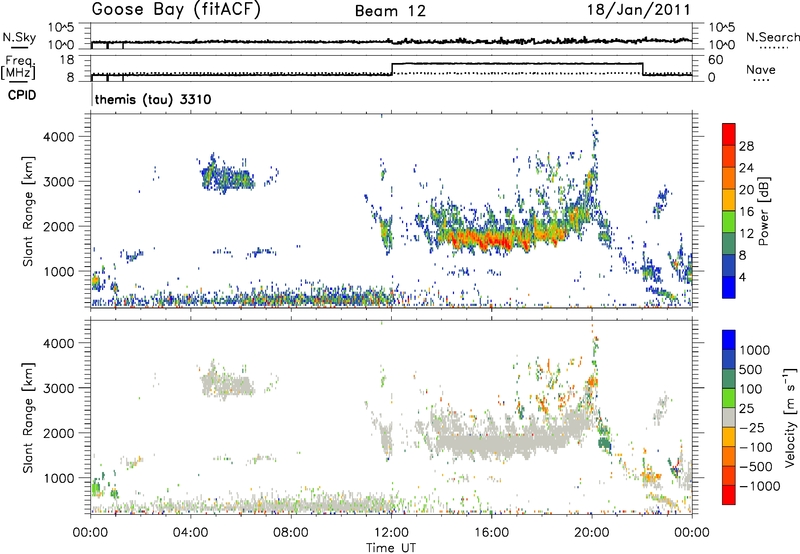This screenshot has width=800, height=554.
Task: Click 'Slant Range [km]' label of the velocity panel
Action: click(x=28, y=417)
